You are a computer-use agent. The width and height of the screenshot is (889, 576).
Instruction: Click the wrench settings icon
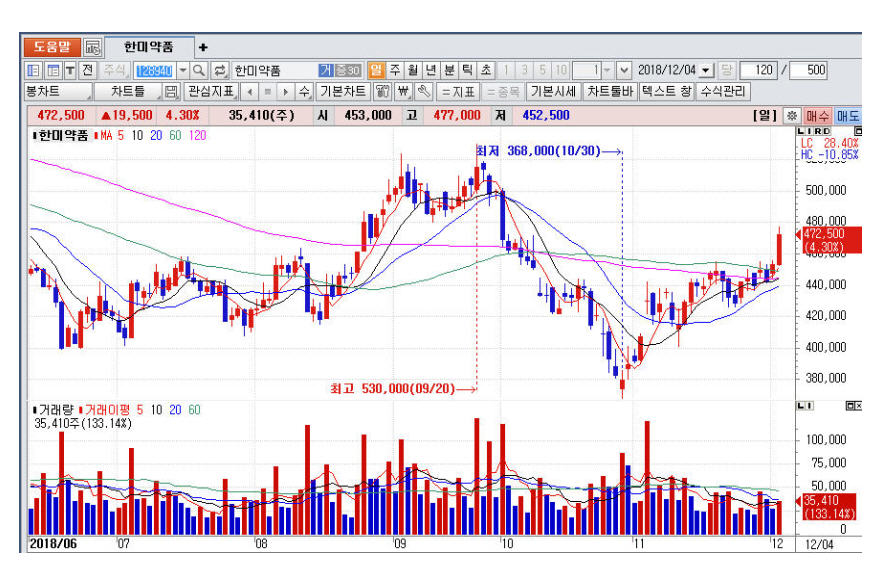pos(424,92)
